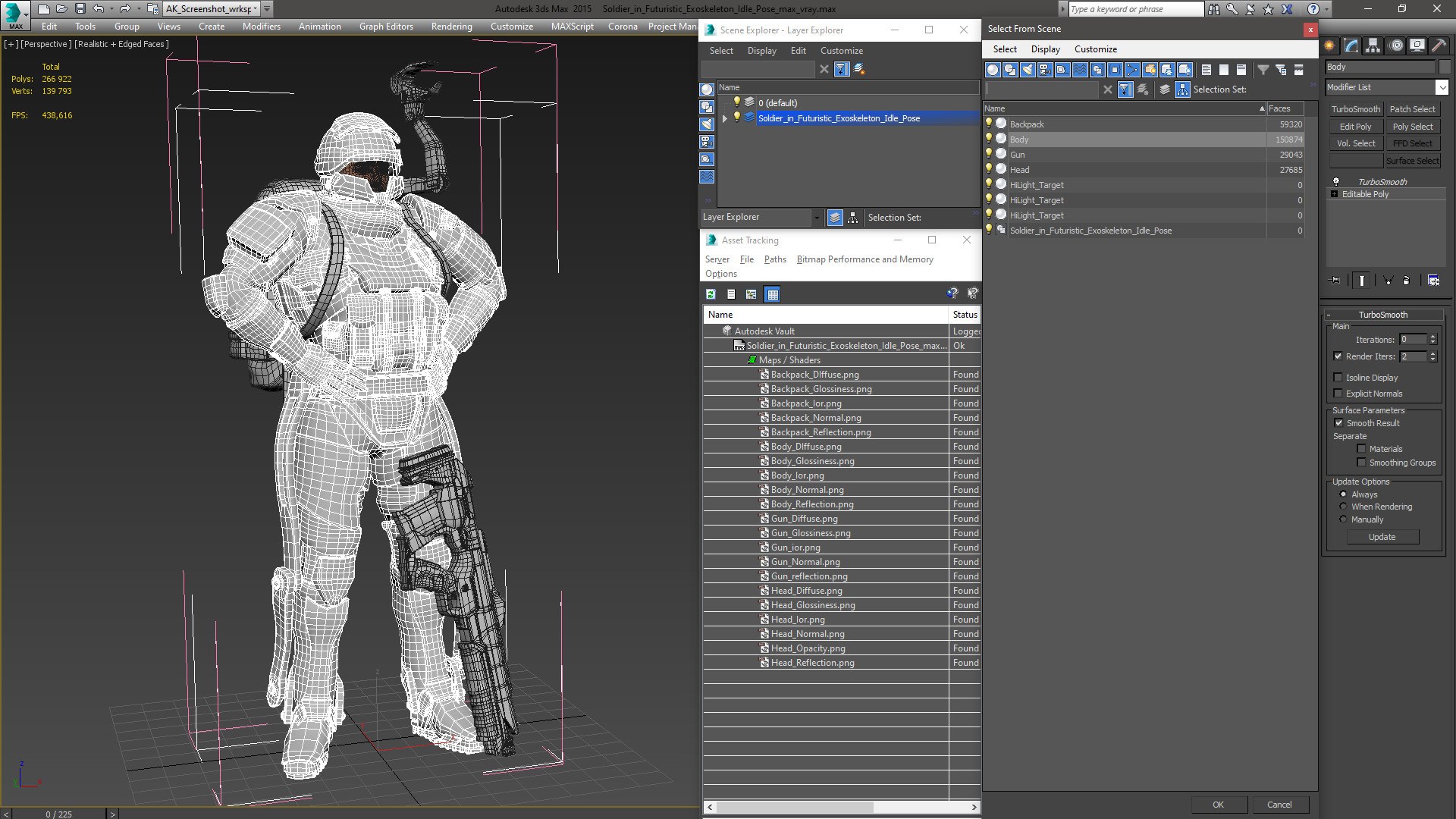Toggle visibility bulb of 0 (default) layer

pos(736,102)
